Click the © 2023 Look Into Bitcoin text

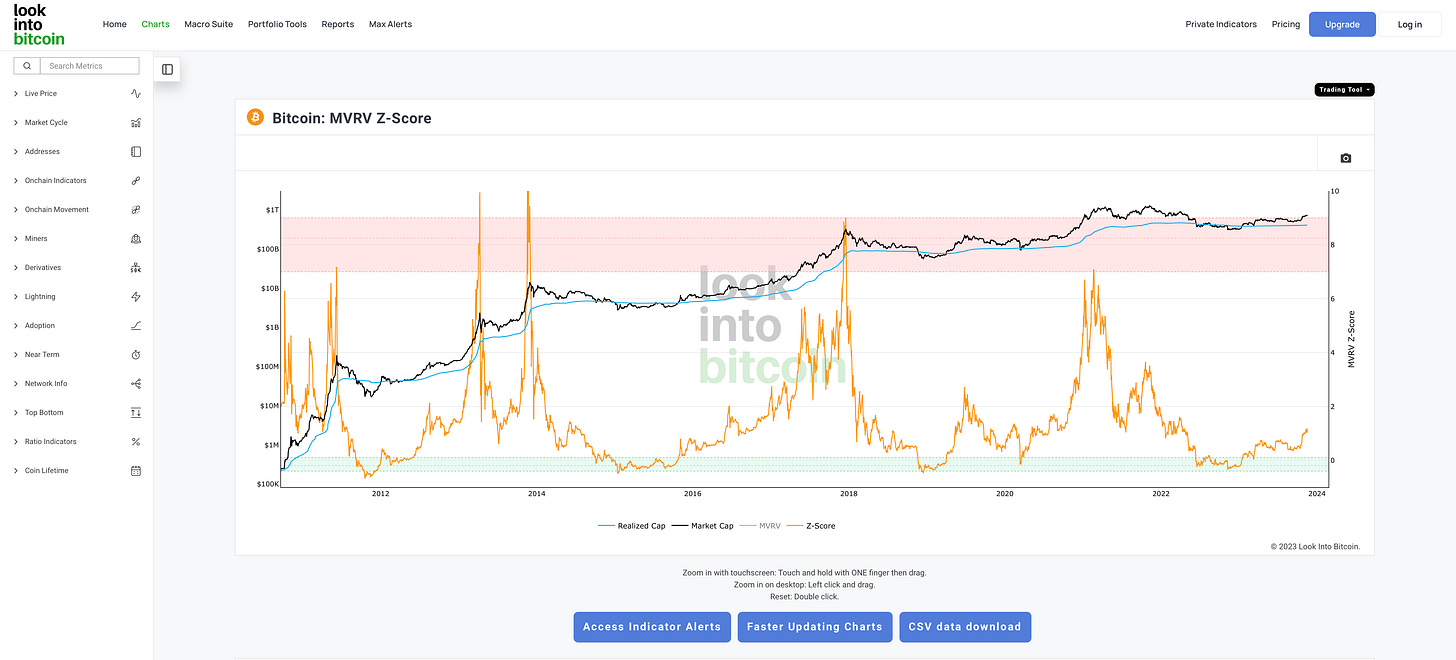pos(1315,546)
